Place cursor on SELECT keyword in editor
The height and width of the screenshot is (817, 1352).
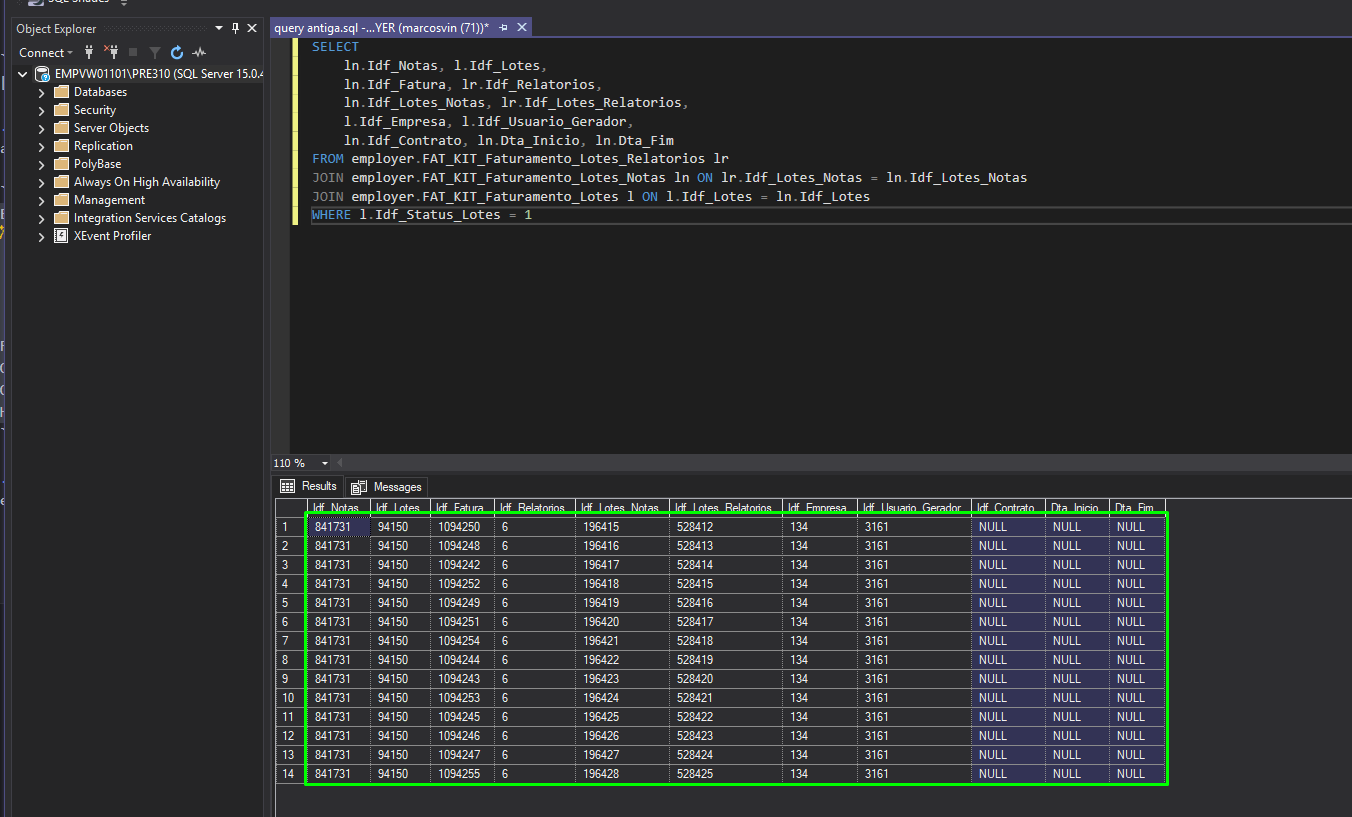[335, 47]
